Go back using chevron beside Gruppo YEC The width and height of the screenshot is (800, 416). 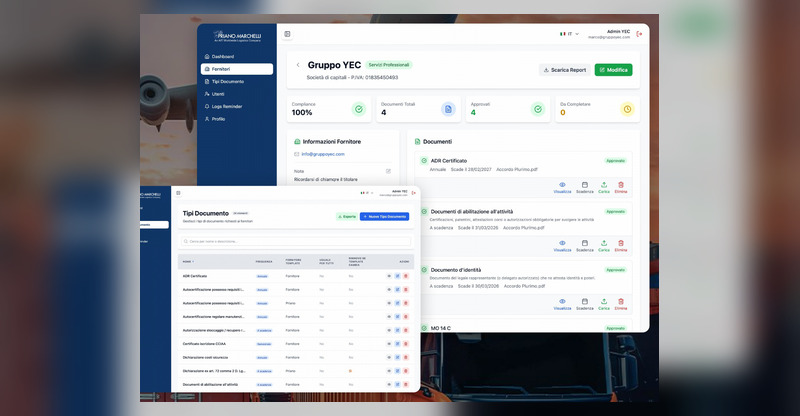(x=298, y=65)
